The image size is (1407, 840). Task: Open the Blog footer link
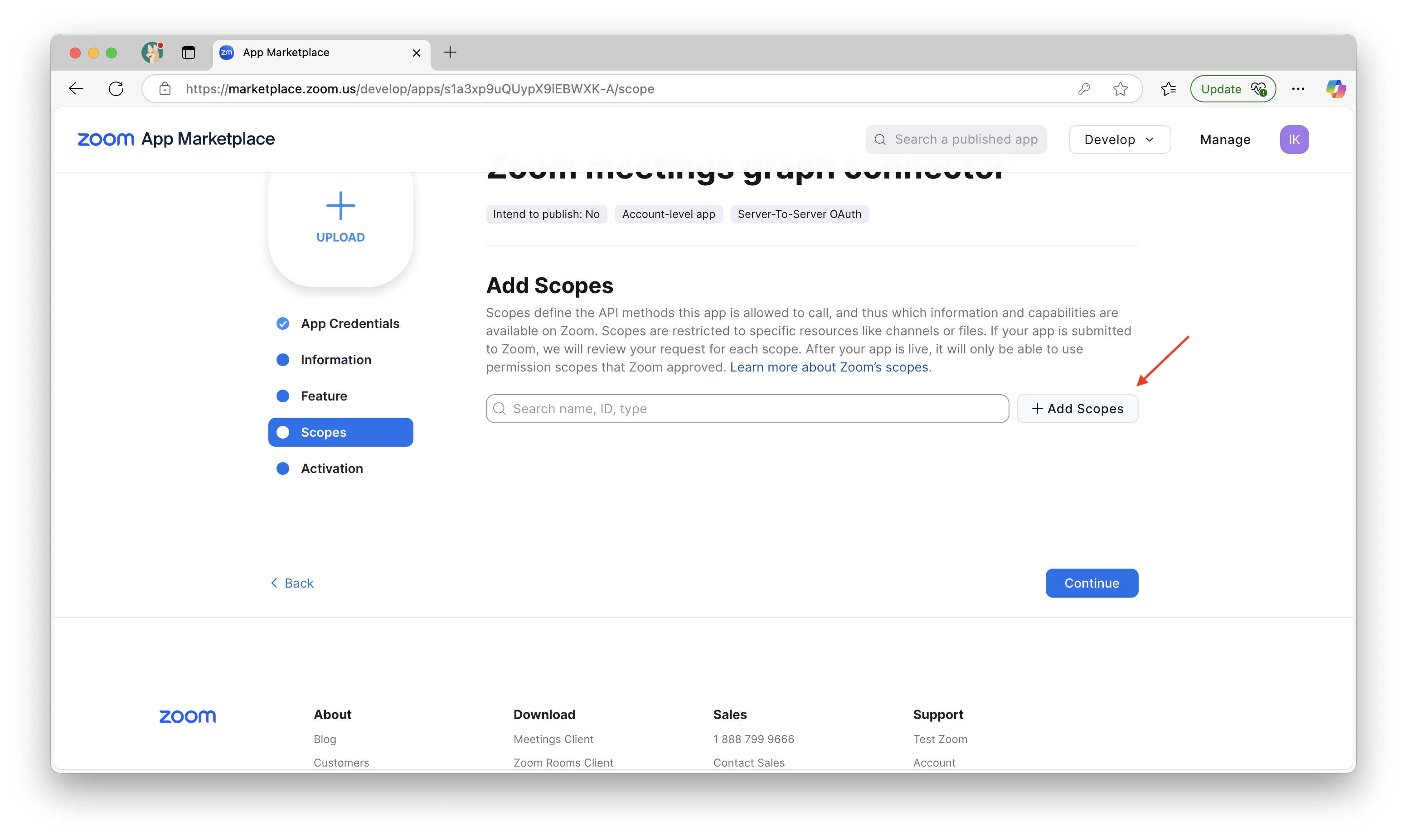pyautogui.click(x=325, y=739)
